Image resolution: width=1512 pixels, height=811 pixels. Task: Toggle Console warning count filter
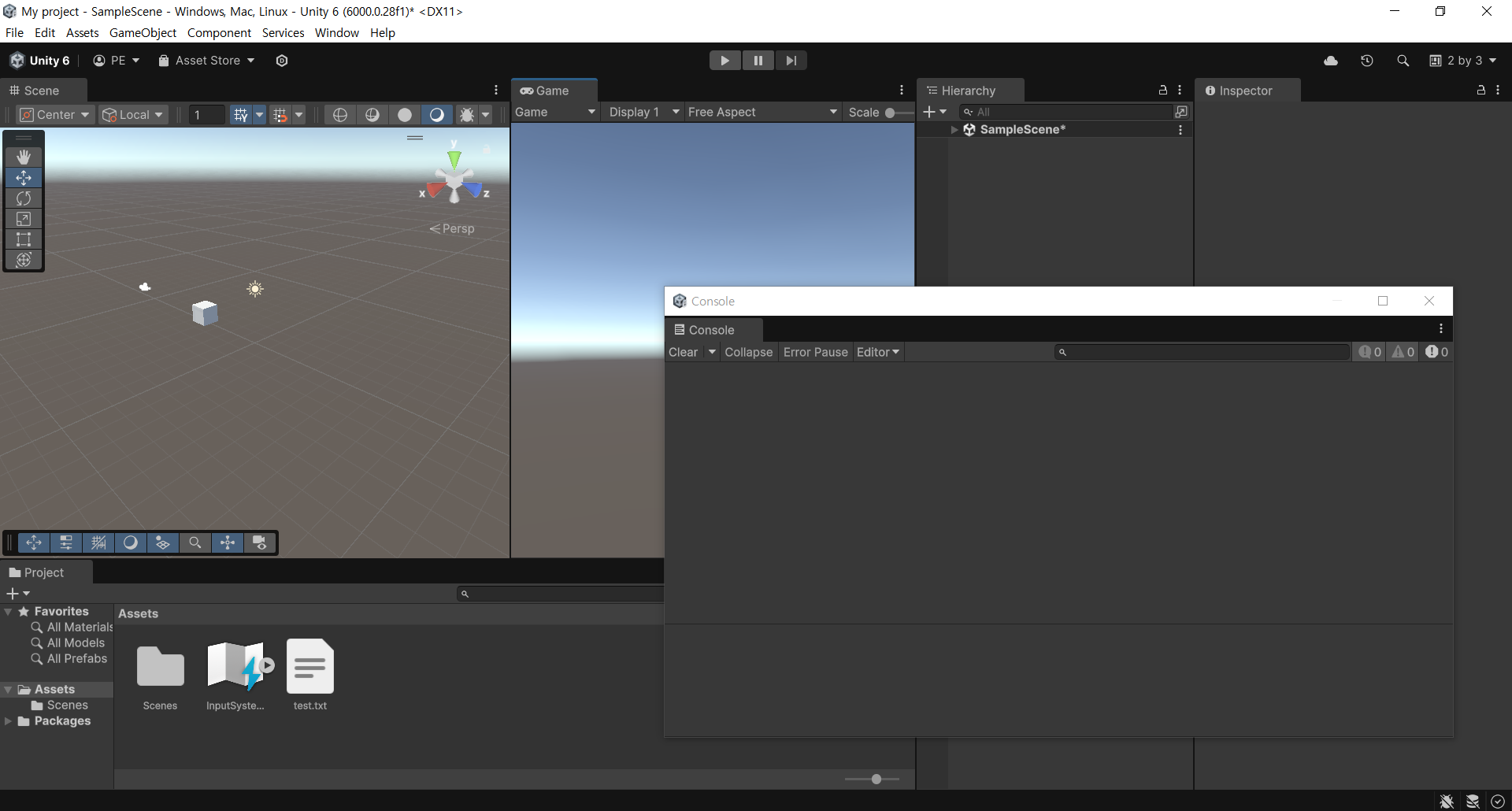coord(1403,352)
